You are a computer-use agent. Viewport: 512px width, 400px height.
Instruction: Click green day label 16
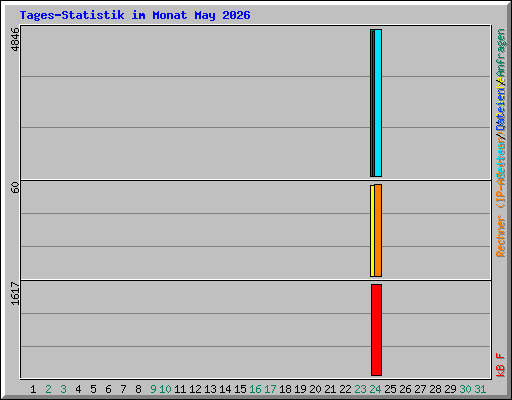coord(255,389)
